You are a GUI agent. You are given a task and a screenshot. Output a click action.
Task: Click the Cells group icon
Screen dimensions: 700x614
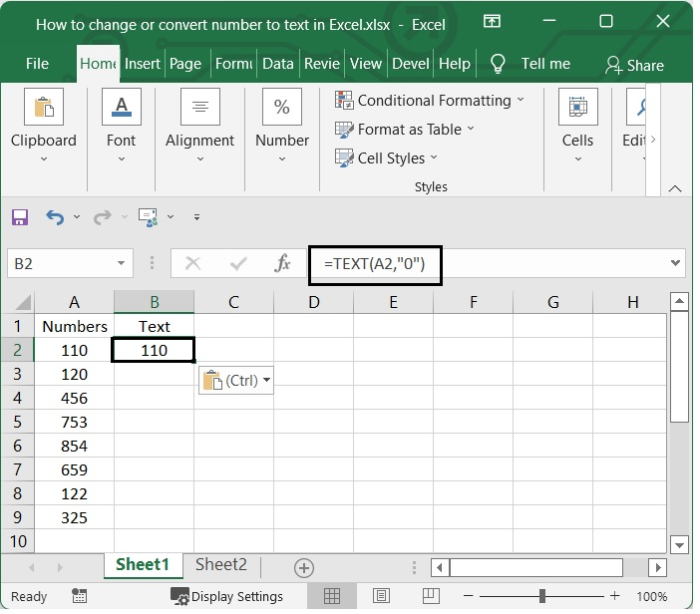(x=578, y=107)
